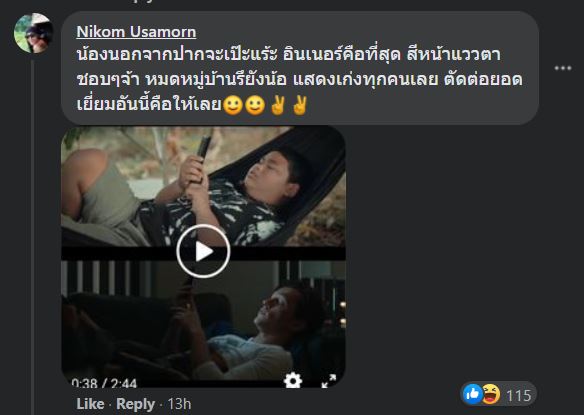View the 115 reactions count
Image resolution: width=584 pixels, height=415 pixels.
pyautogui.click(x=518, y=395)
